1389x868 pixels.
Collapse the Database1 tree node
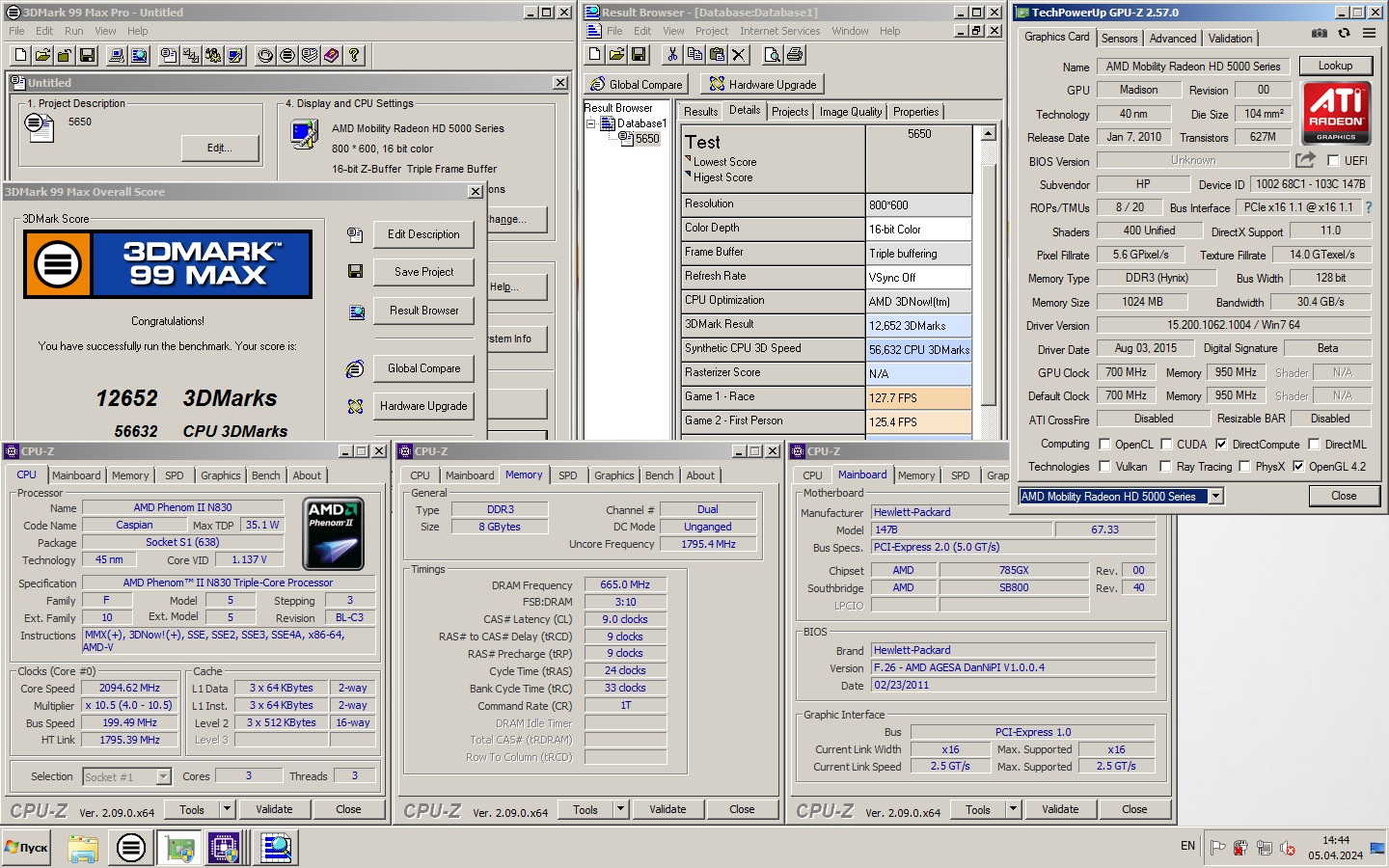point(590,123)
